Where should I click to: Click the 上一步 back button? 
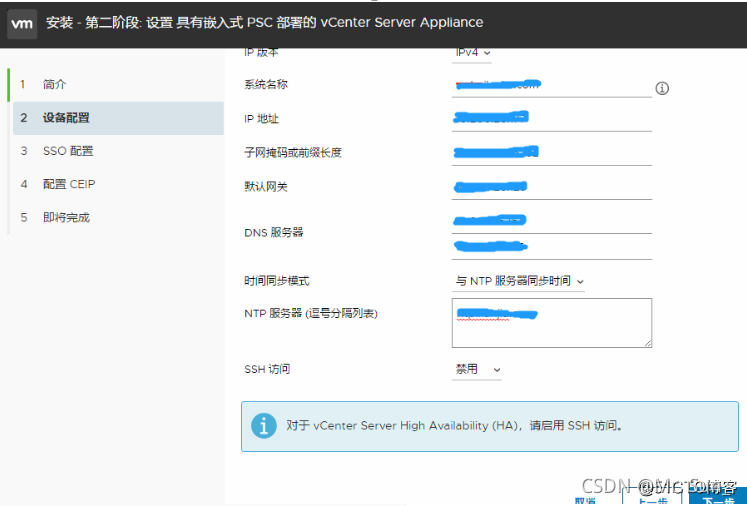point(653,498)
